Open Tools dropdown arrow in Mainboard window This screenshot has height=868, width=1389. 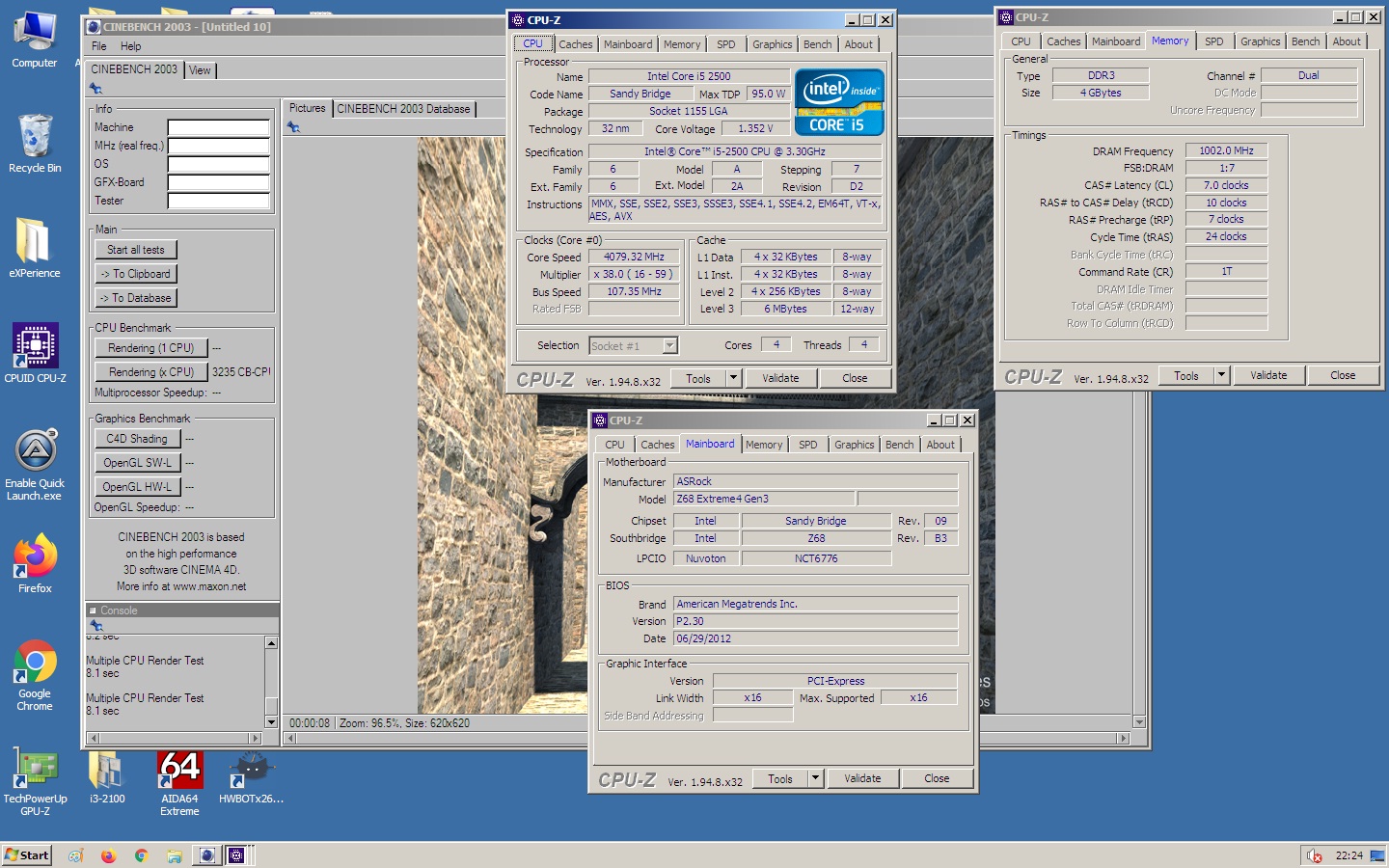point(815,779)
